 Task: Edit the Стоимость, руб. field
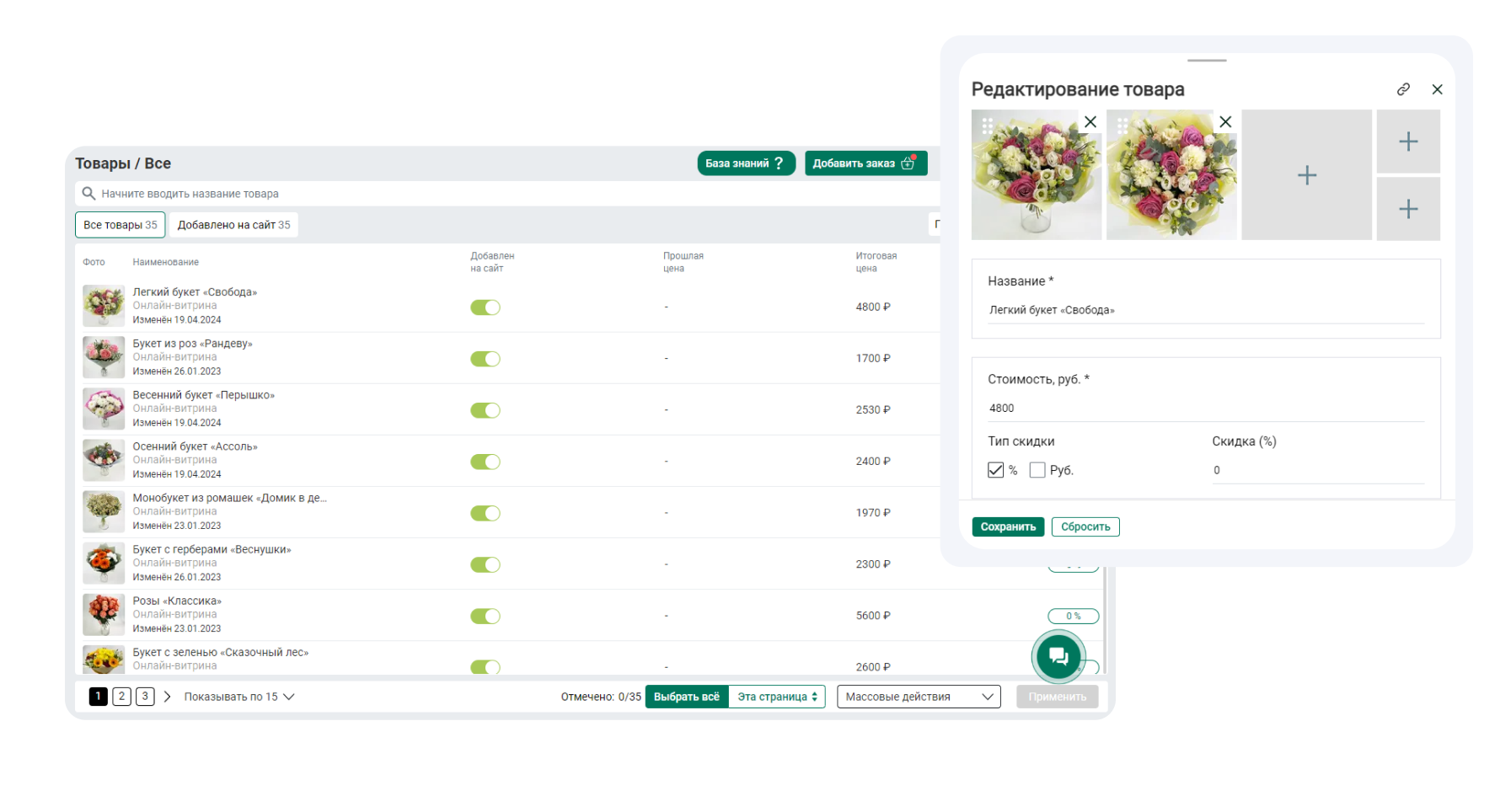pyautogui.click(x=1206, y=408)
